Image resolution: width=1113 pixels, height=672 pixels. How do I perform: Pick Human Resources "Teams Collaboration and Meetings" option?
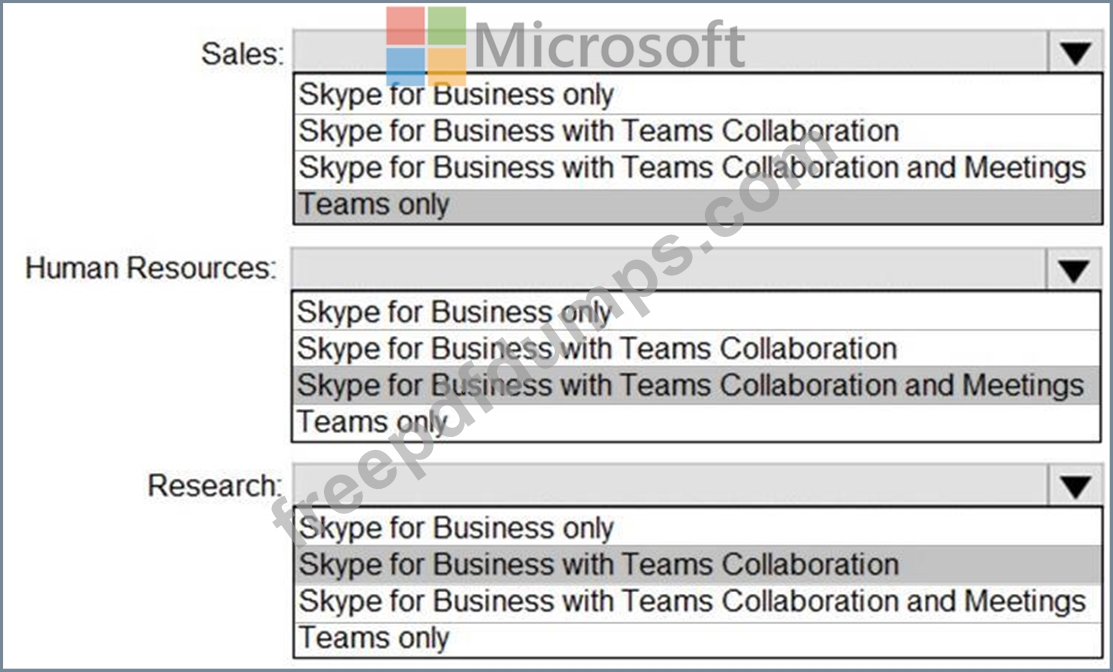[x=690, y=385]
